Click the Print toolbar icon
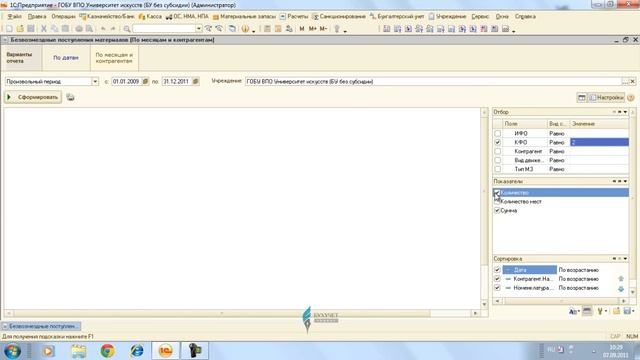 tap(79, 29)
